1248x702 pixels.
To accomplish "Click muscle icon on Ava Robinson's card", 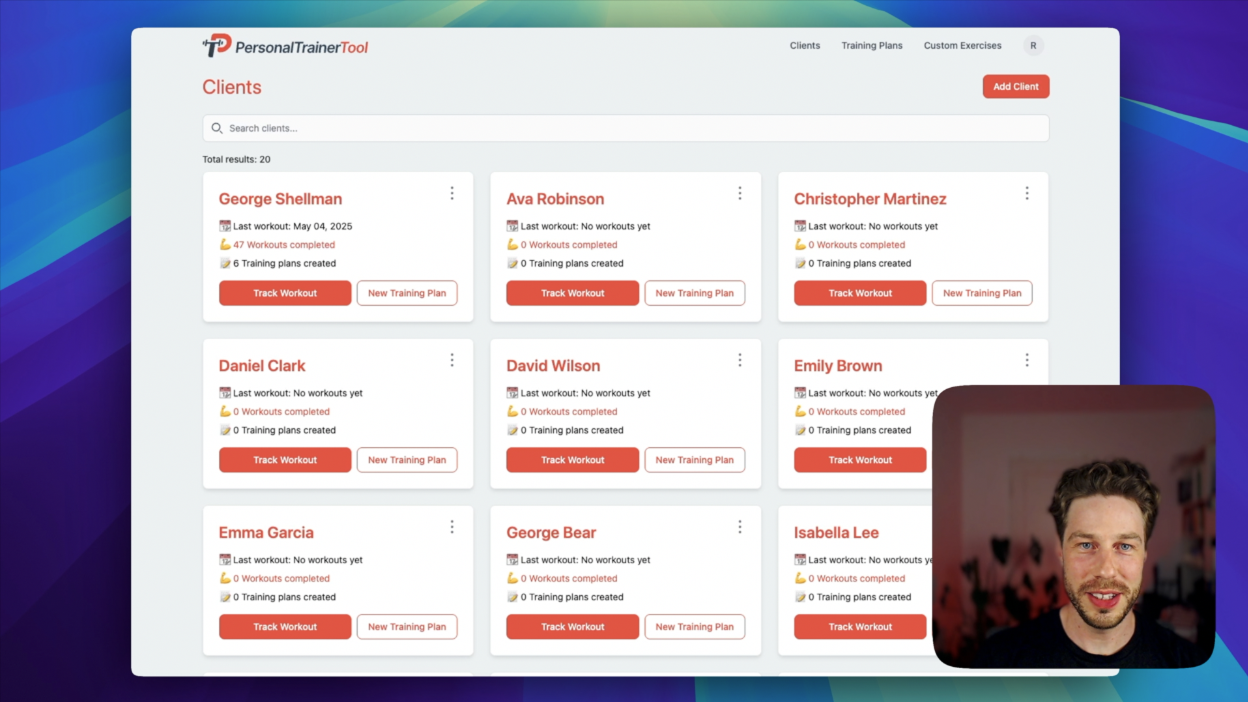I will pyautogui.click(x=512, y=245).
